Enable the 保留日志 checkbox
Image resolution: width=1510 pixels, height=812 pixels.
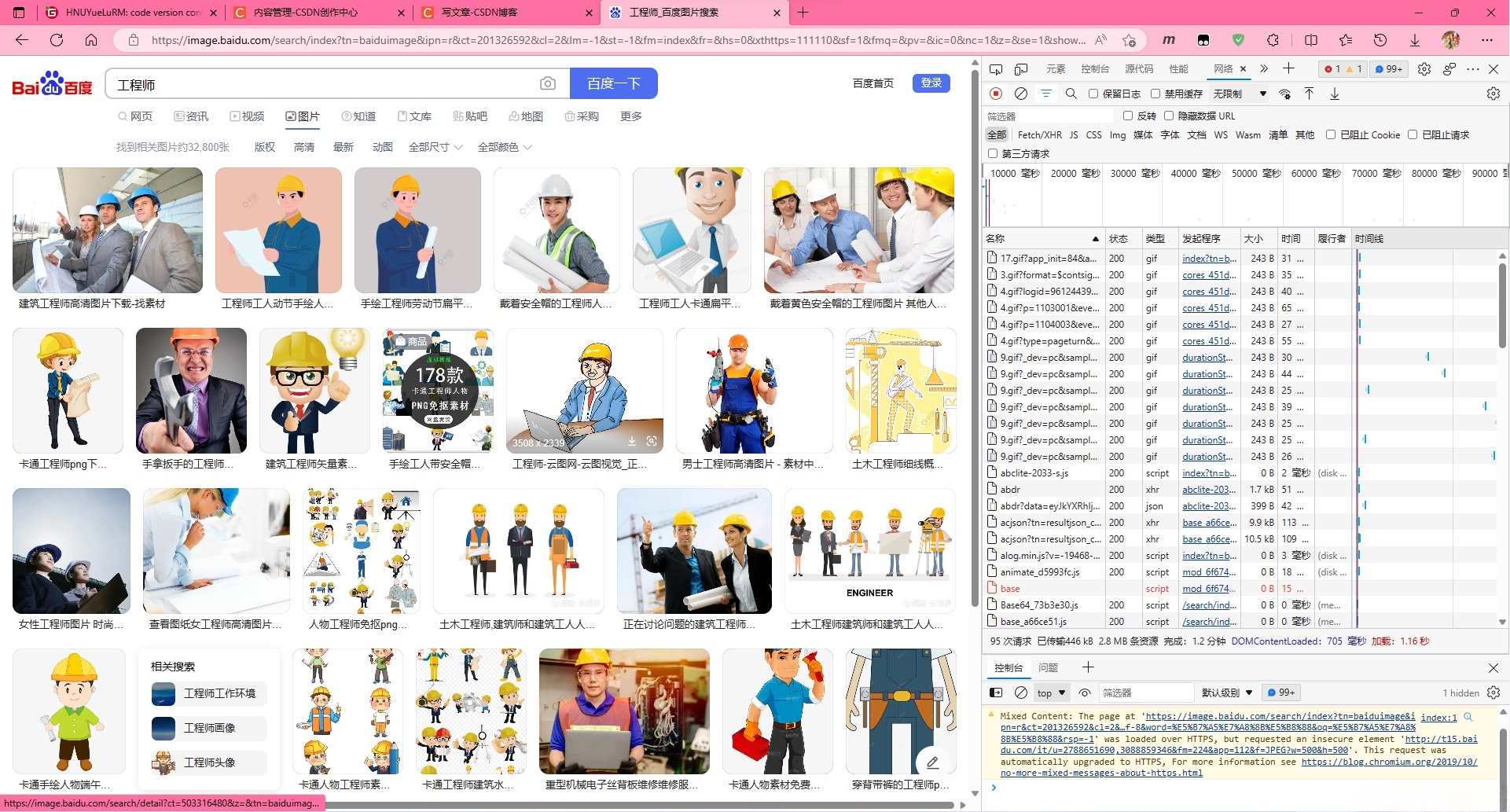point(1093,94)
